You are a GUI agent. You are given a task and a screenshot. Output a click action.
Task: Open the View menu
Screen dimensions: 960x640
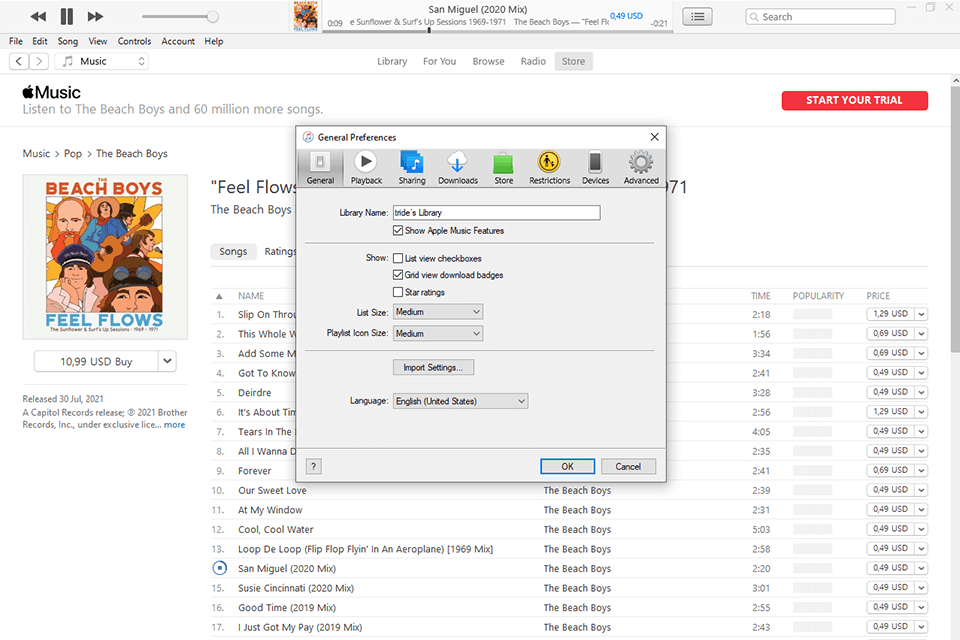[98, 41]
